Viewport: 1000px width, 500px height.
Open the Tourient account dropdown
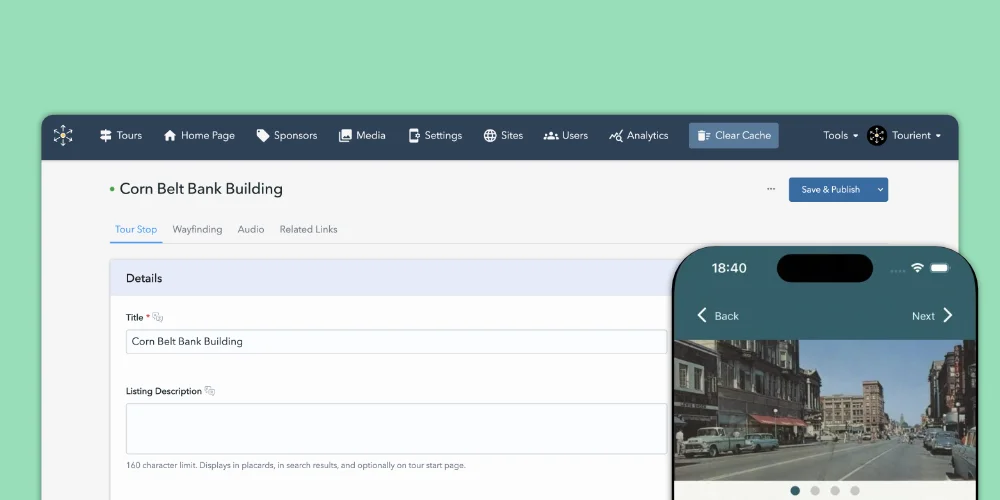(916, 135)
